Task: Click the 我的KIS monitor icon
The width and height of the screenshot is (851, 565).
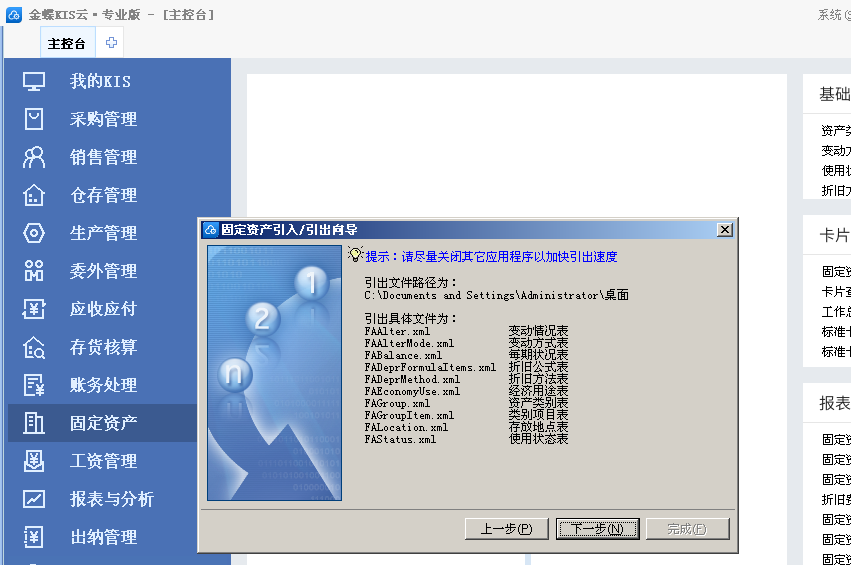Action: [x=34, y=81]
